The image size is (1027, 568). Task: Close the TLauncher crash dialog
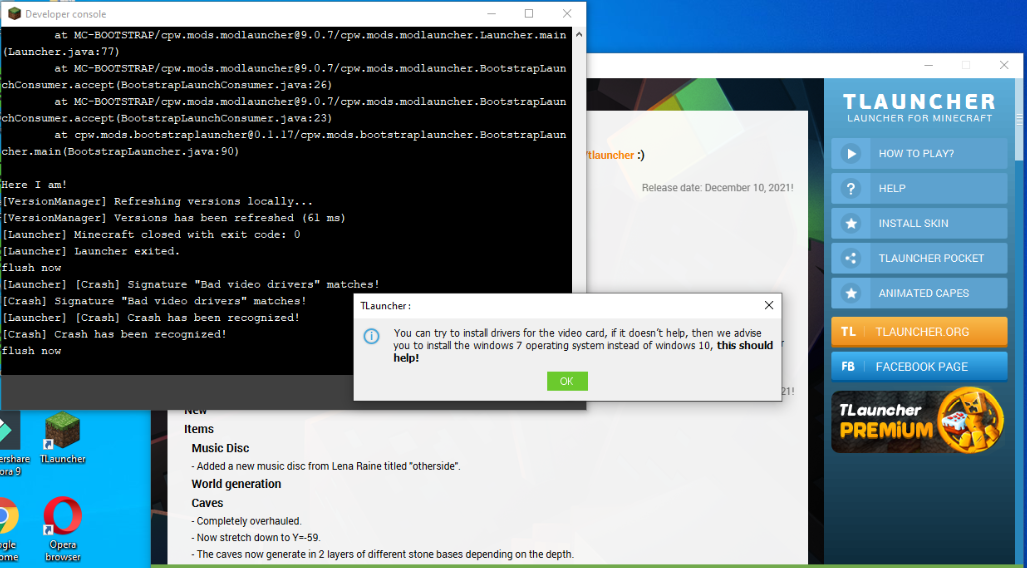[x=769, y=305]
